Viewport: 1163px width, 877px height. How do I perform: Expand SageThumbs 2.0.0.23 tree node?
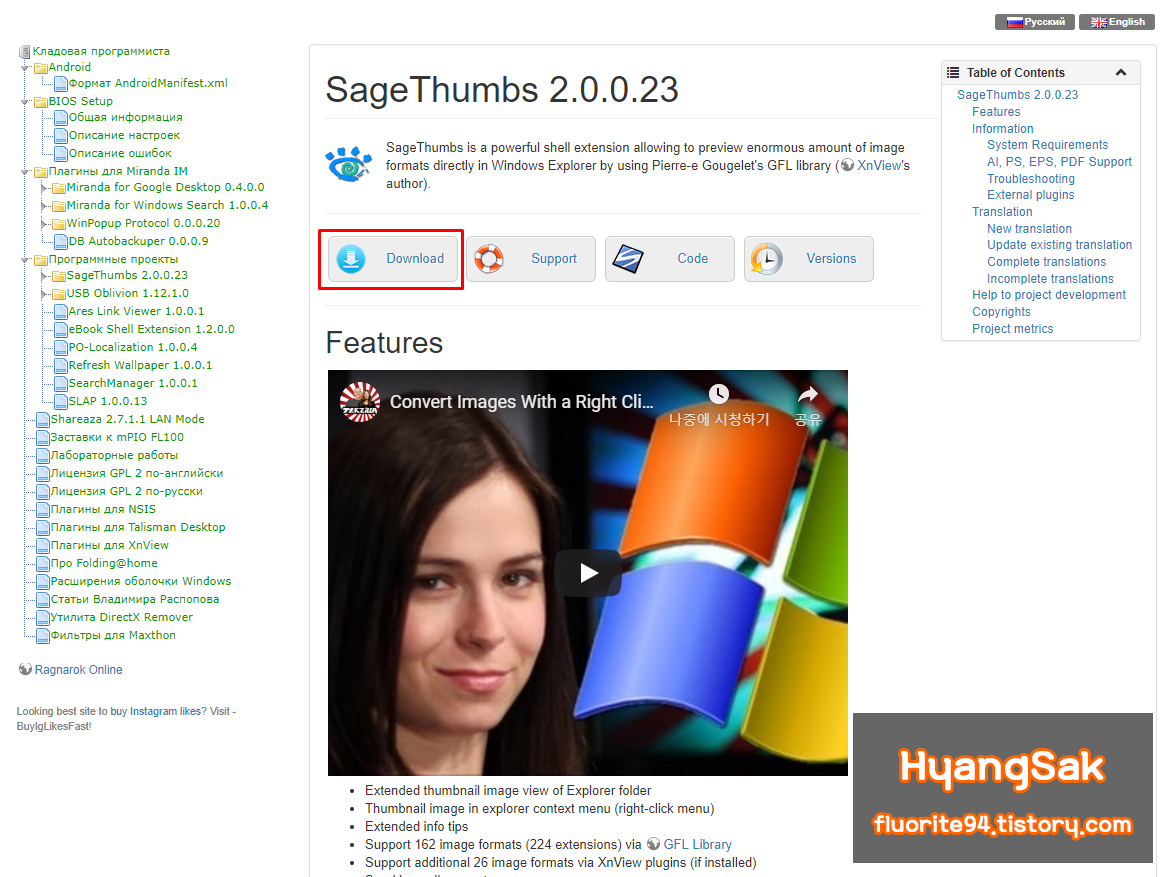tap(44, 276)
